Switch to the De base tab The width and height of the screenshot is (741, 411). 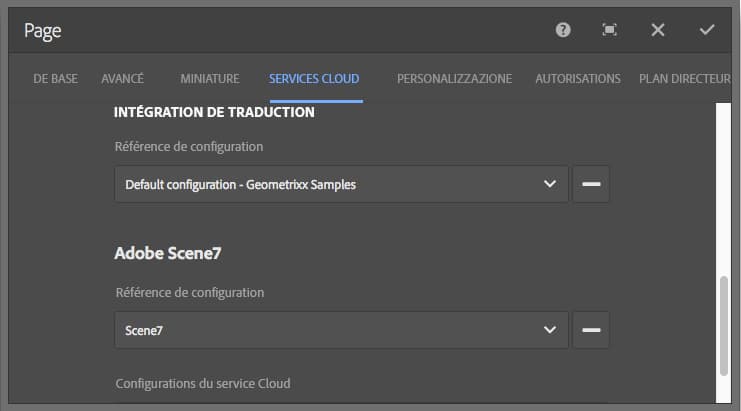pos(56,78)
